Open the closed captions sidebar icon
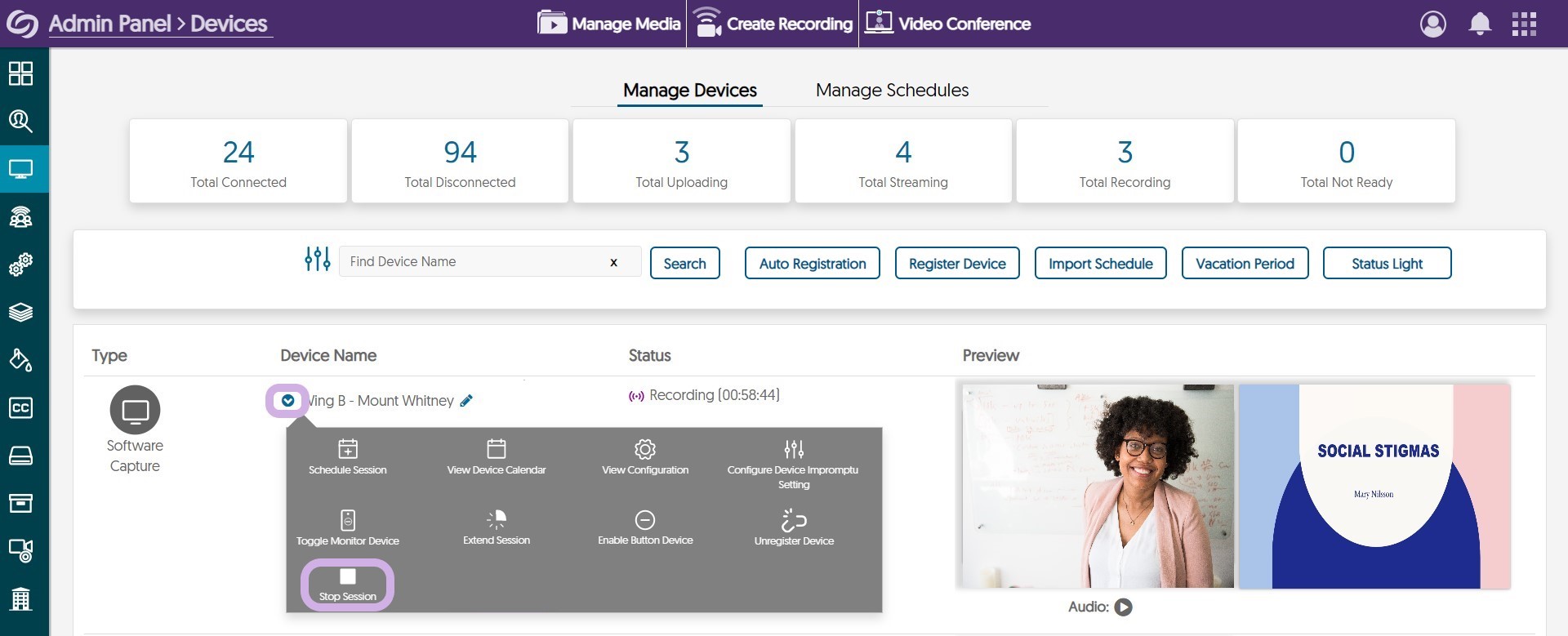 [20, 408]
